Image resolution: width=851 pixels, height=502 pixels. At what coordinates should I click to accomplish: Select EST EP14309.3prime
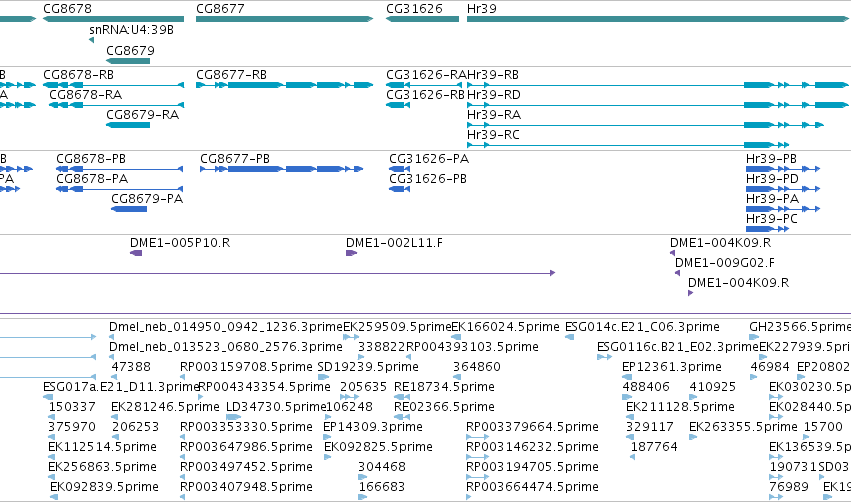[372, 427]
